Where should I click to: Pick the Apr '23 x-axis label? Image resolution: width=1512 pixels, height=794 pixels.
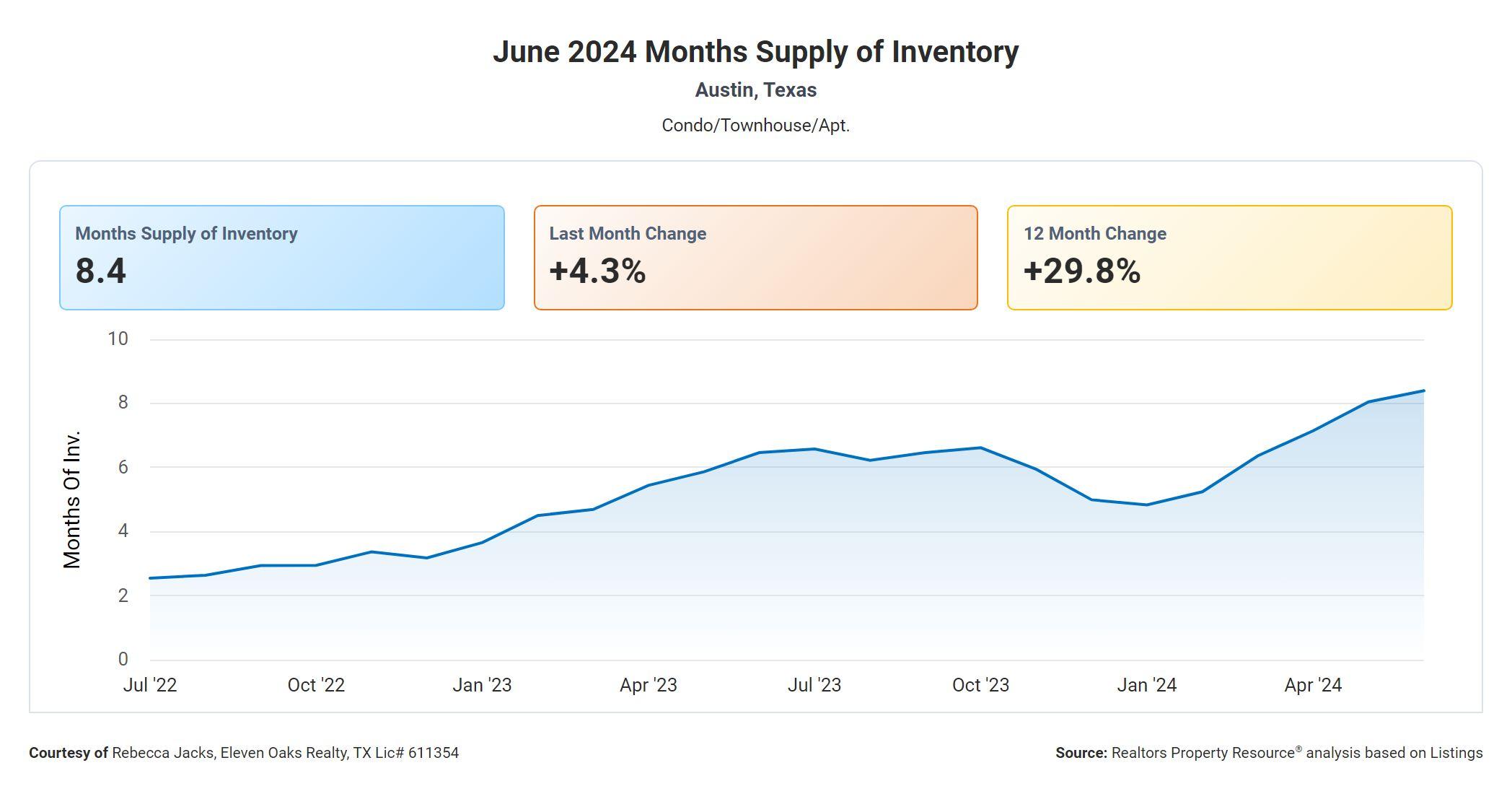pyautogui.click(x=648, y=685)
